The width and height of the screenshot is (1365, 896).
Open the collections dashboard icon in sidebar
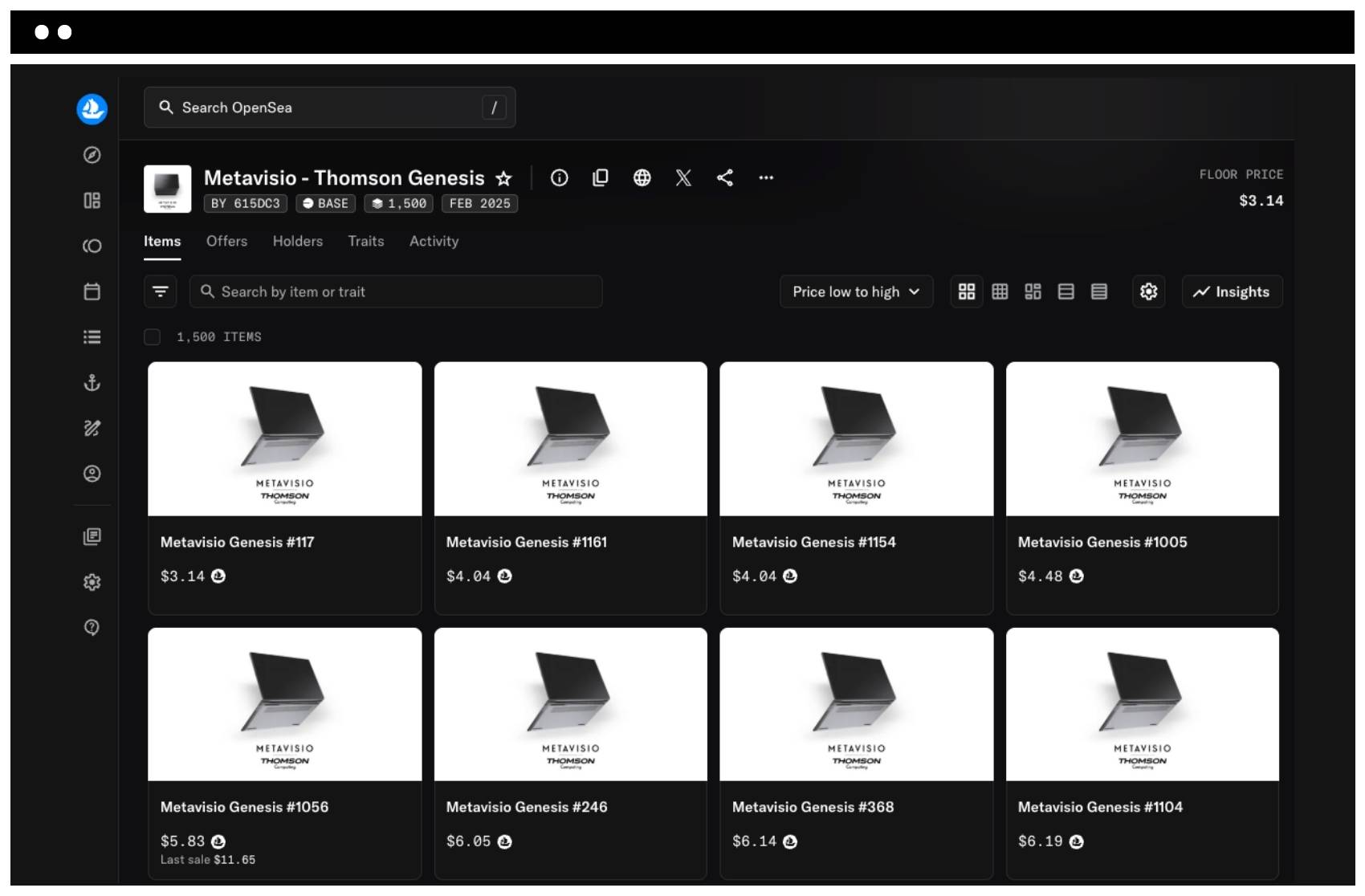[x=92, y=200]
